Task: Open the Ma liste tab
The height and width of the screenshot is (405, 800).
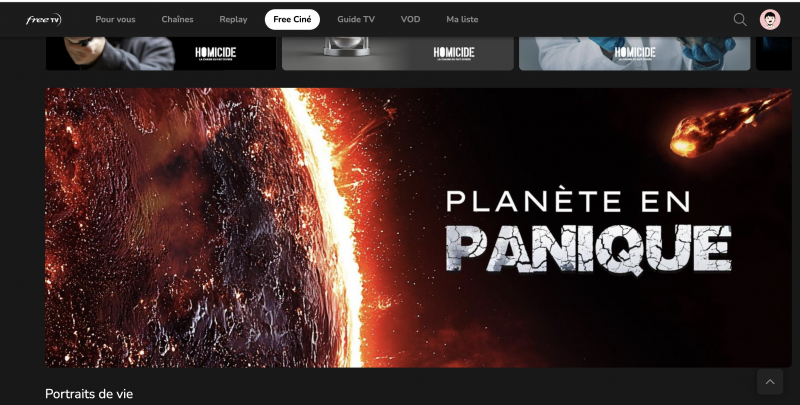Action: point(462,19)
